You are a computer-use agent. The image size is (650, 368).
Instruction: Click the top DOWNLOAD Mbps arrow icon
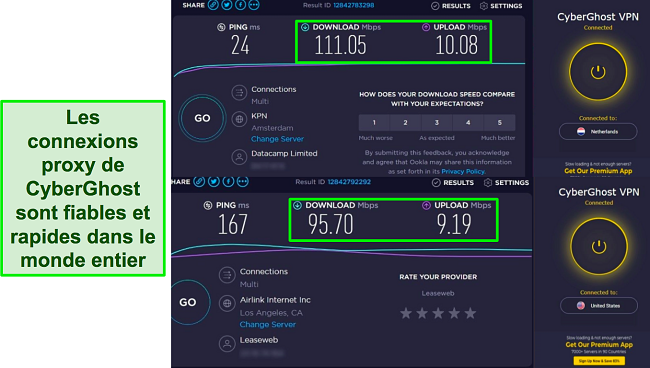(305, 27)
